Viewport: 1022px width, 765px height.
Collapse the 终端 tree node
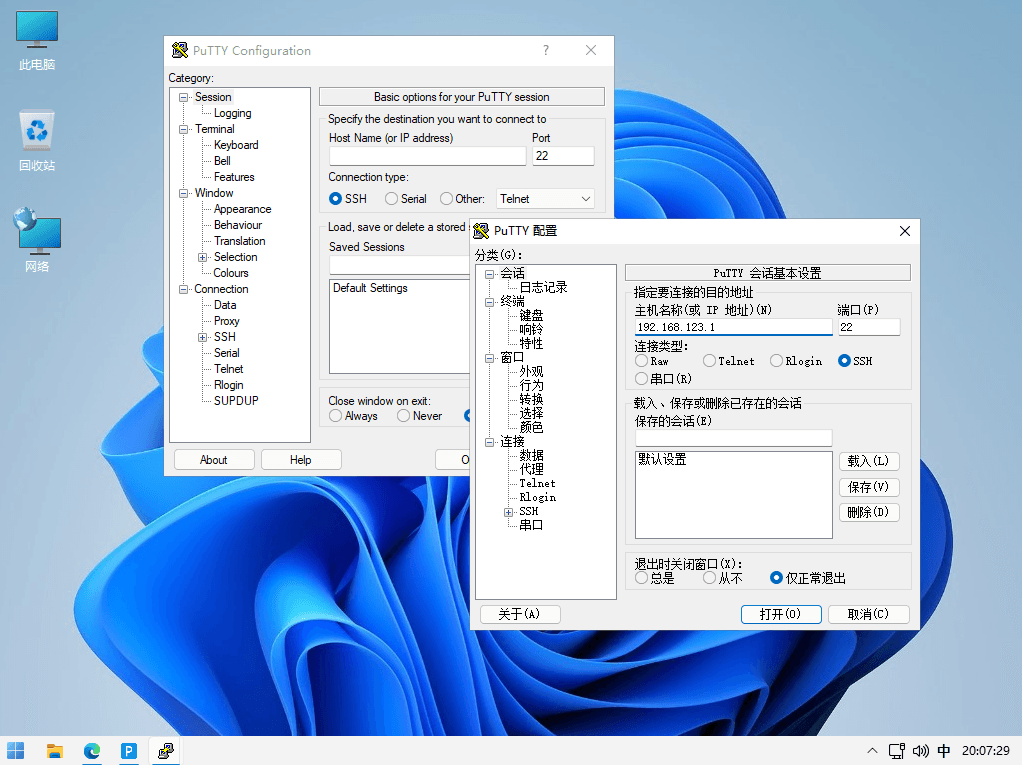[x=489, y=302]
